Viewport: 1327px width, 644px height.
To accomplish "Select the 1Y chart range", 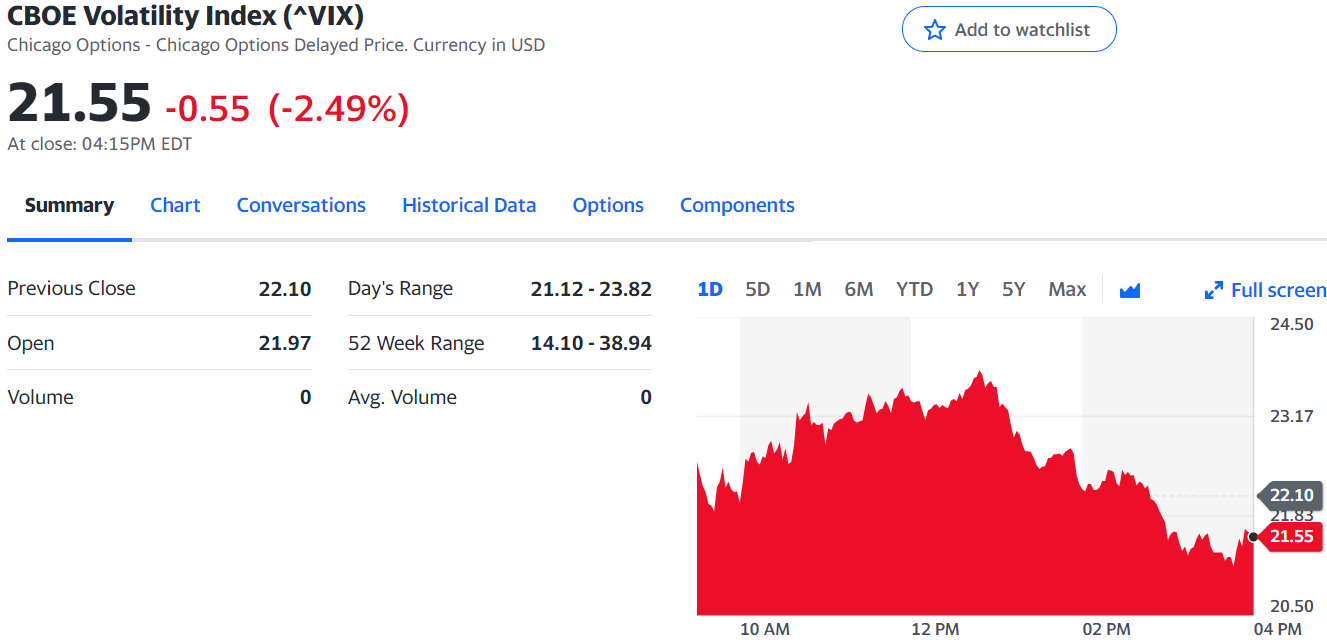I will tap(967, 289).
